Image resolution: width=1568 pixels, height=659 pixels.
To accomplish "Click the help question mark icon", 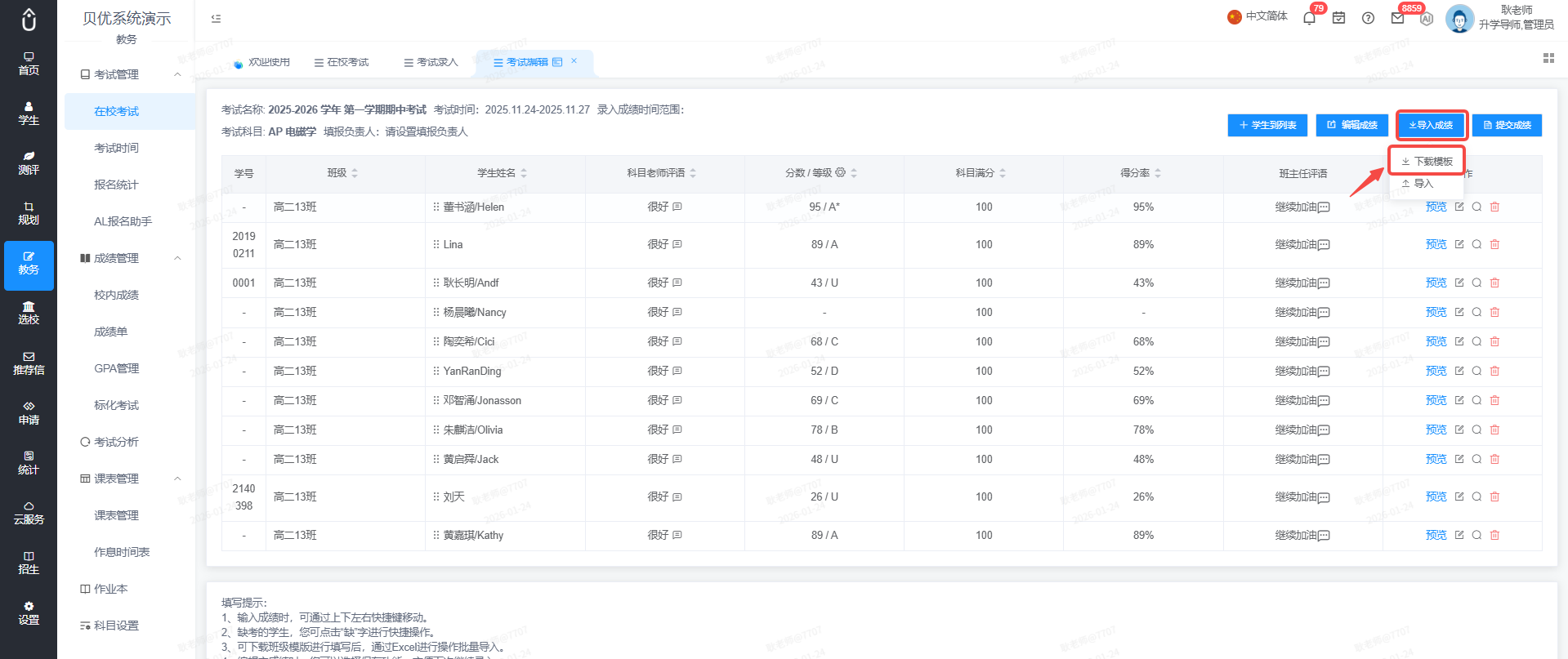I will tap(1368, 18).
